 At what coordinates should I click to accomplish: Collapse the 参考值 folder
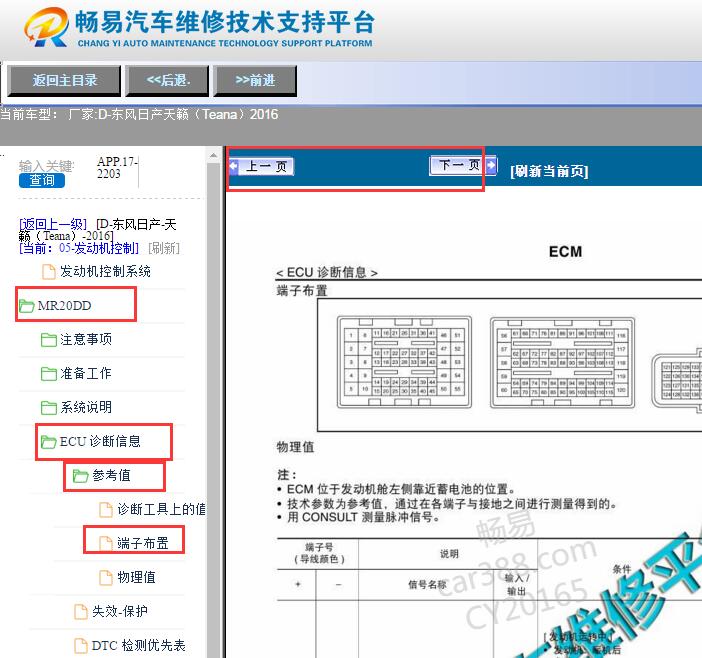point(111,475)
